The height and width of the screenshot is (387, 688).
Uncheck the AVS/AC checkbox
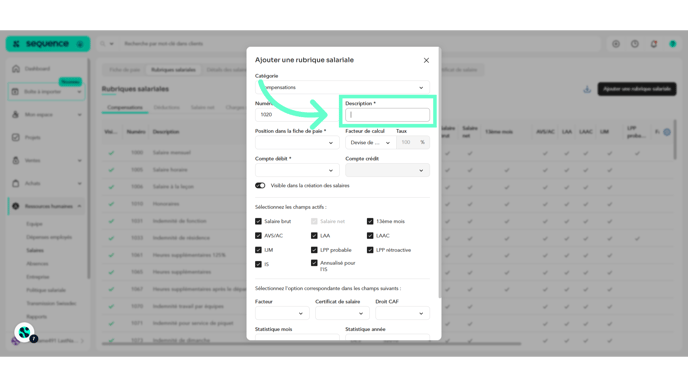coord(258,236)
